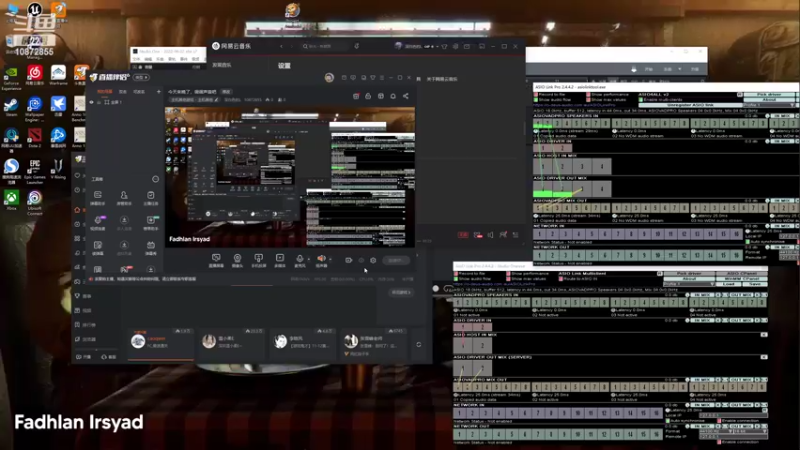Viewport: 800px width, 450px height.
Task: Click the home icon in left sidebar
Action: tap(78, 210)
